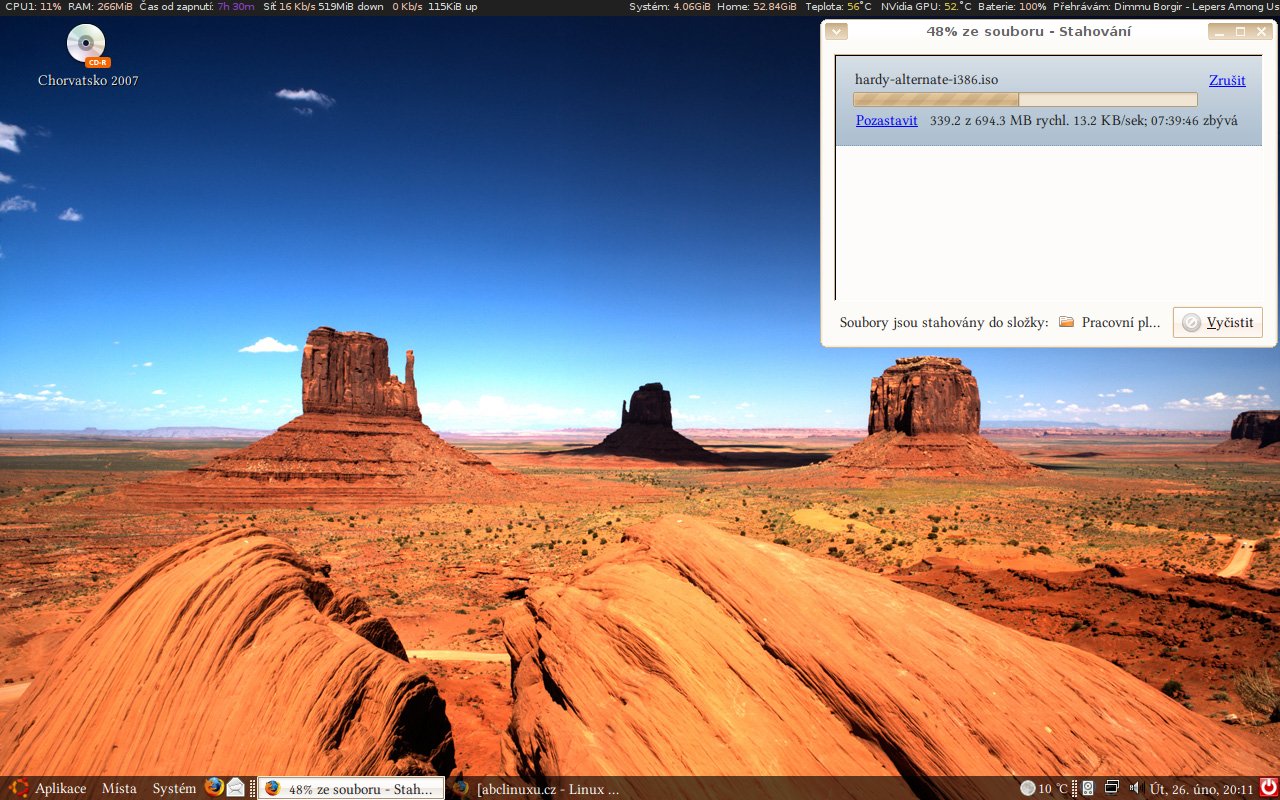
Task: Cancel the download via Zrušit link
Action: click(x=1227, y=80)
